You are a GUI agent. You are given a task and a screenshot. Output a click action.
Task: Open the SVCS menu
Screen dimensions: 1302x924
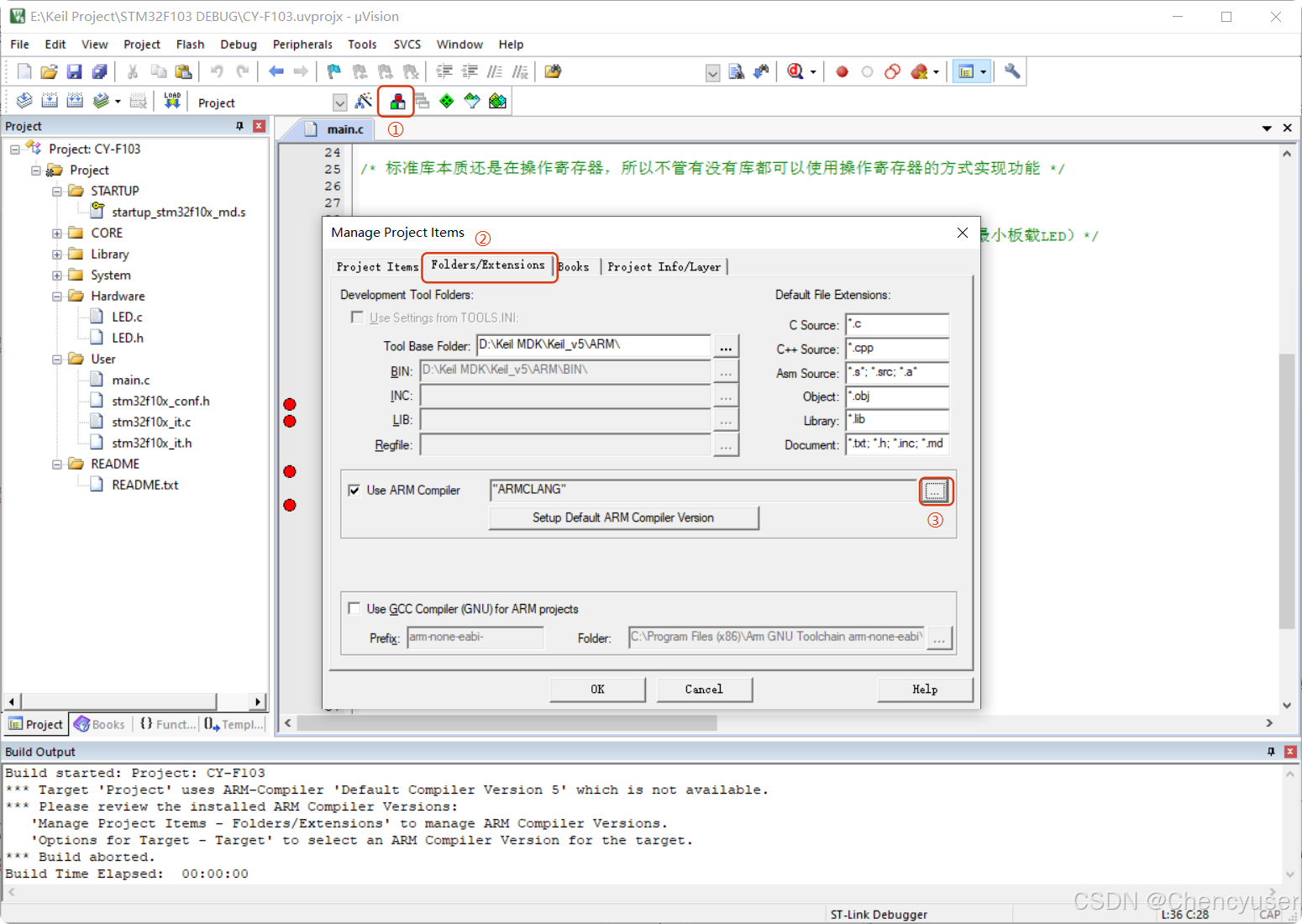tap(407, 45)
